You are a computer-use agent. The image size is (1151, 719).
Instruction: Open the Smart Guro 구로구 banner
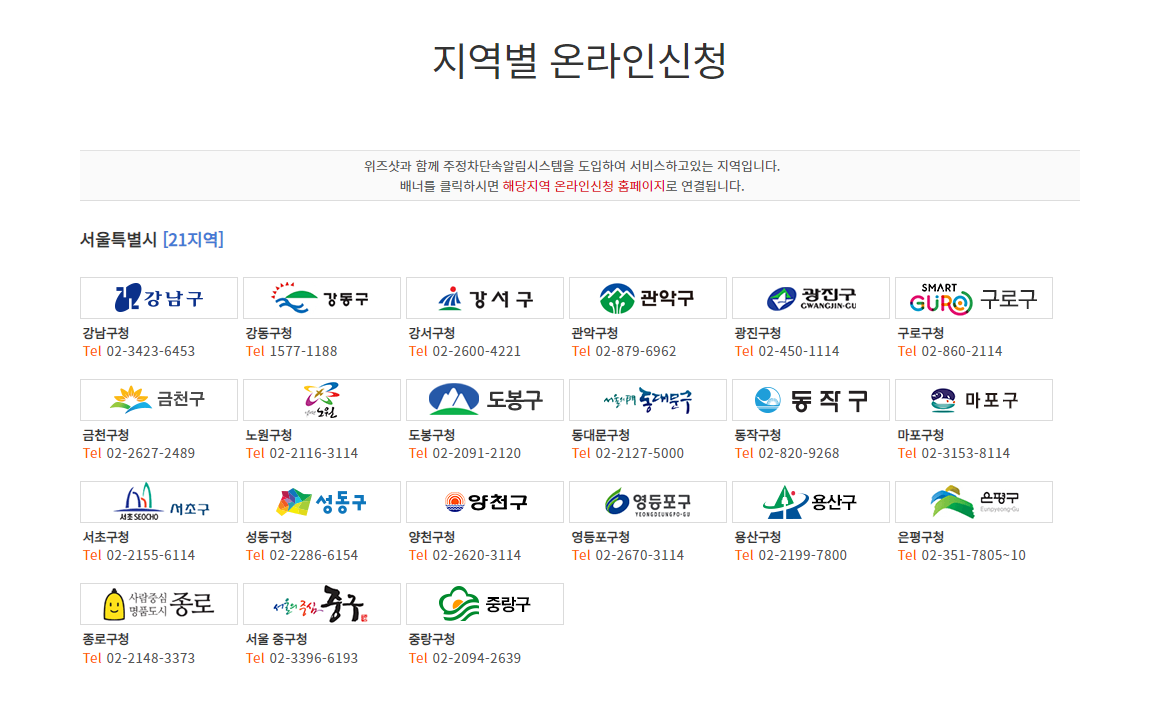tap(973, 298)
